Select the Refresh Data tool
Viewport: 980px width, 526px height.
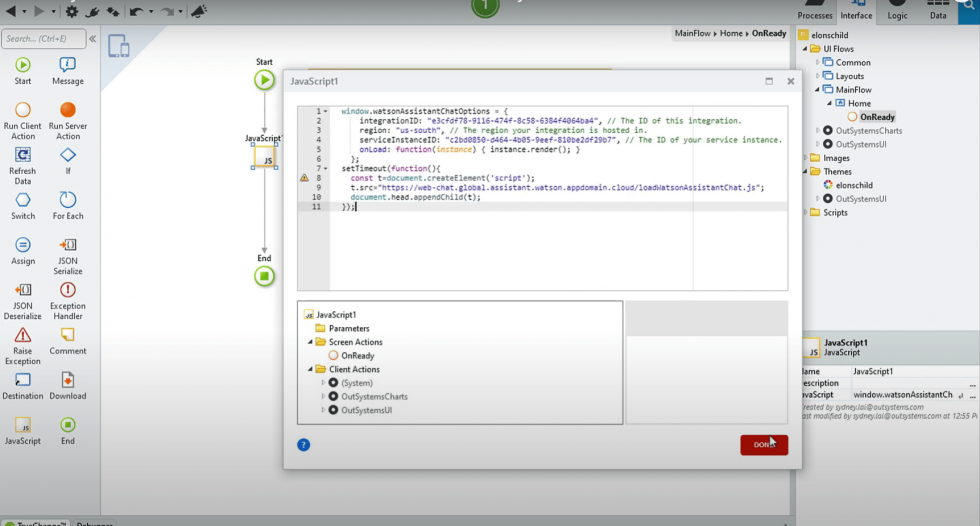pyautogui.click(x=22, y=155)
